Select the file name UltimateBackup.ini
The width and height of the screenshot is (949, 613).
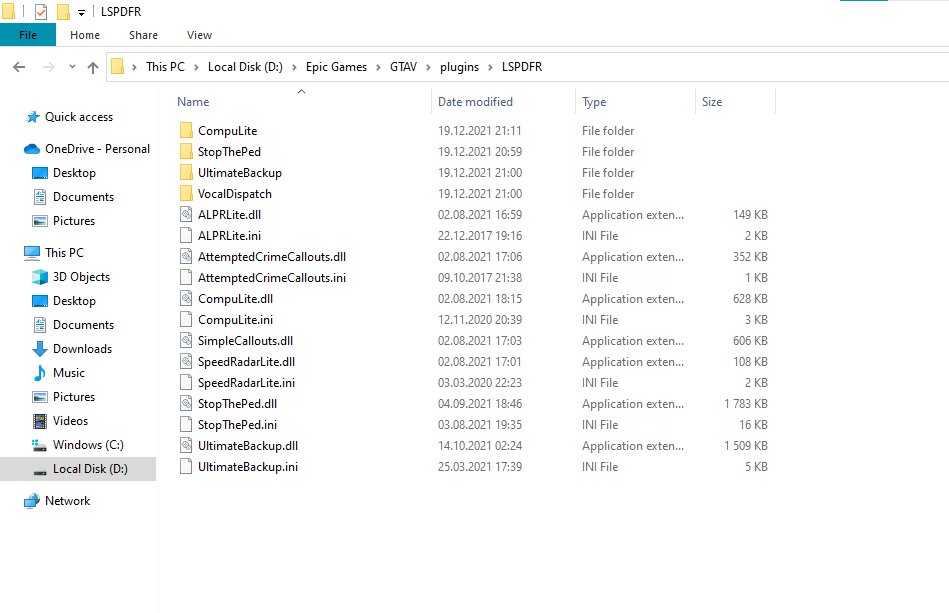tap(248, 467)
